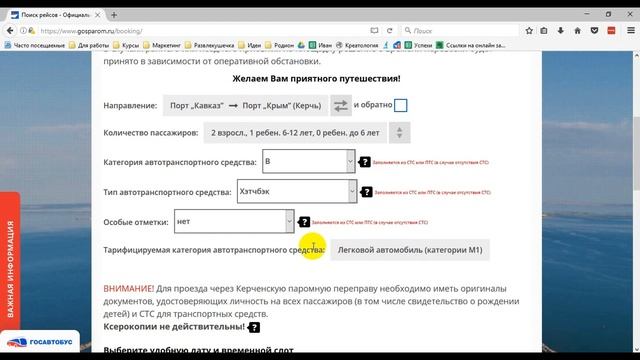
Task: Open the 'Особые отметки' dropdown showing 'нет'
Action: (x=234, y=221)
